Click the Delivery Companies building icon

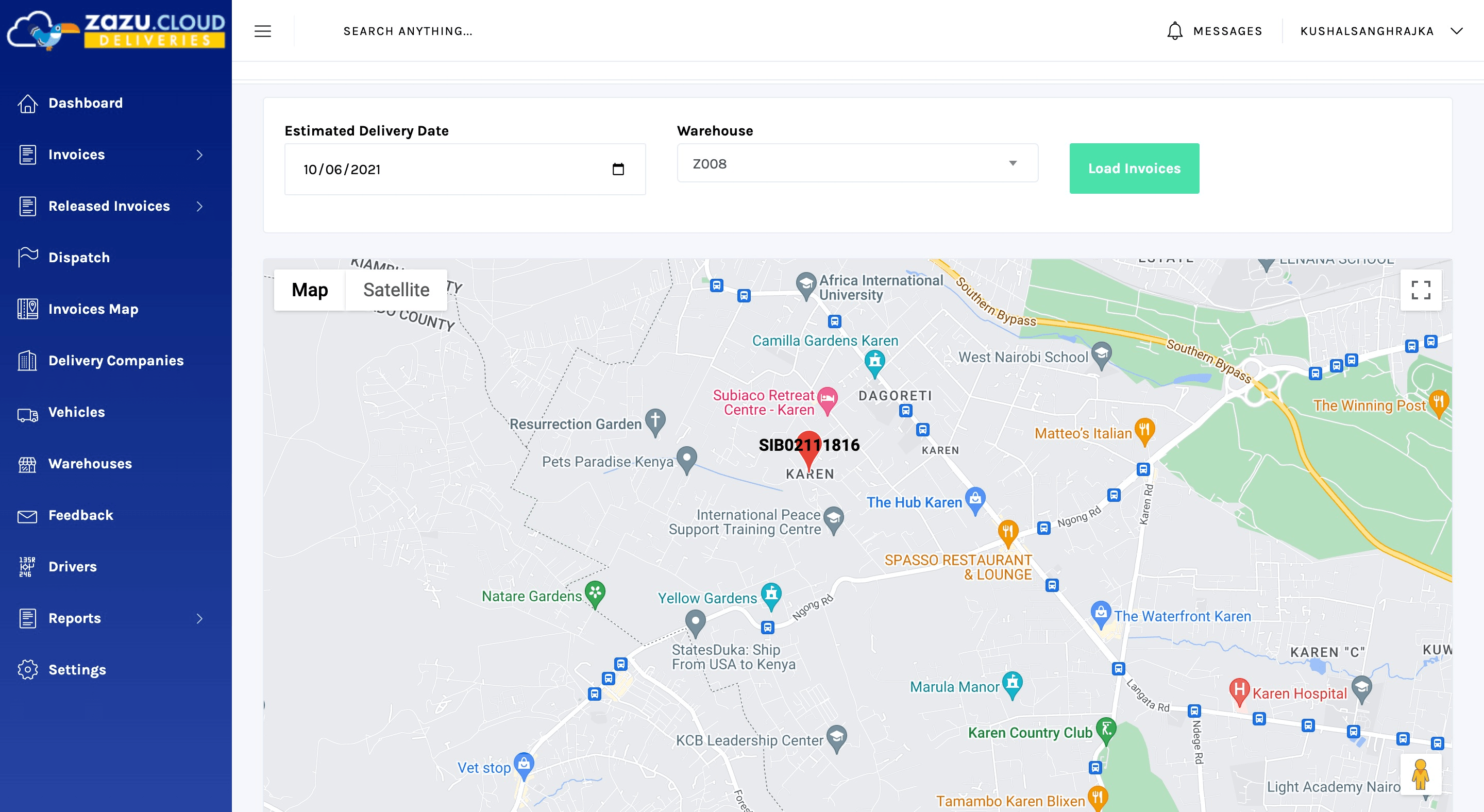pos(27,361)
